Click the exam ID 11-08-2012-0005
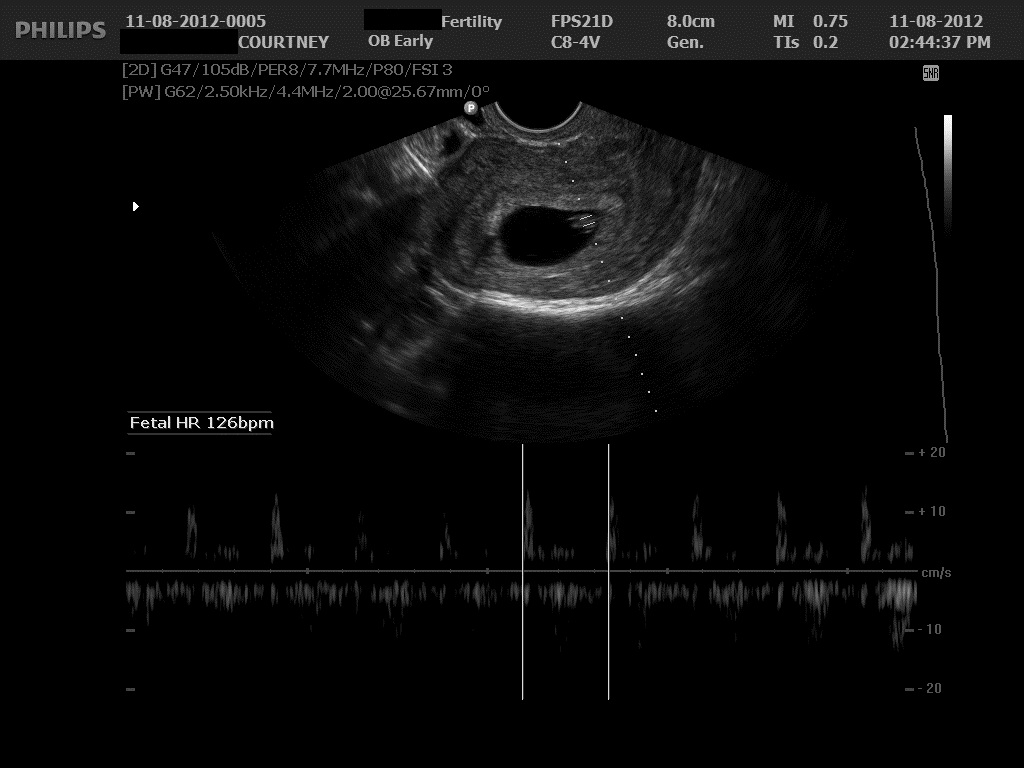The image size is (1024, 768). pyautogui.click(x=195, y=21)
